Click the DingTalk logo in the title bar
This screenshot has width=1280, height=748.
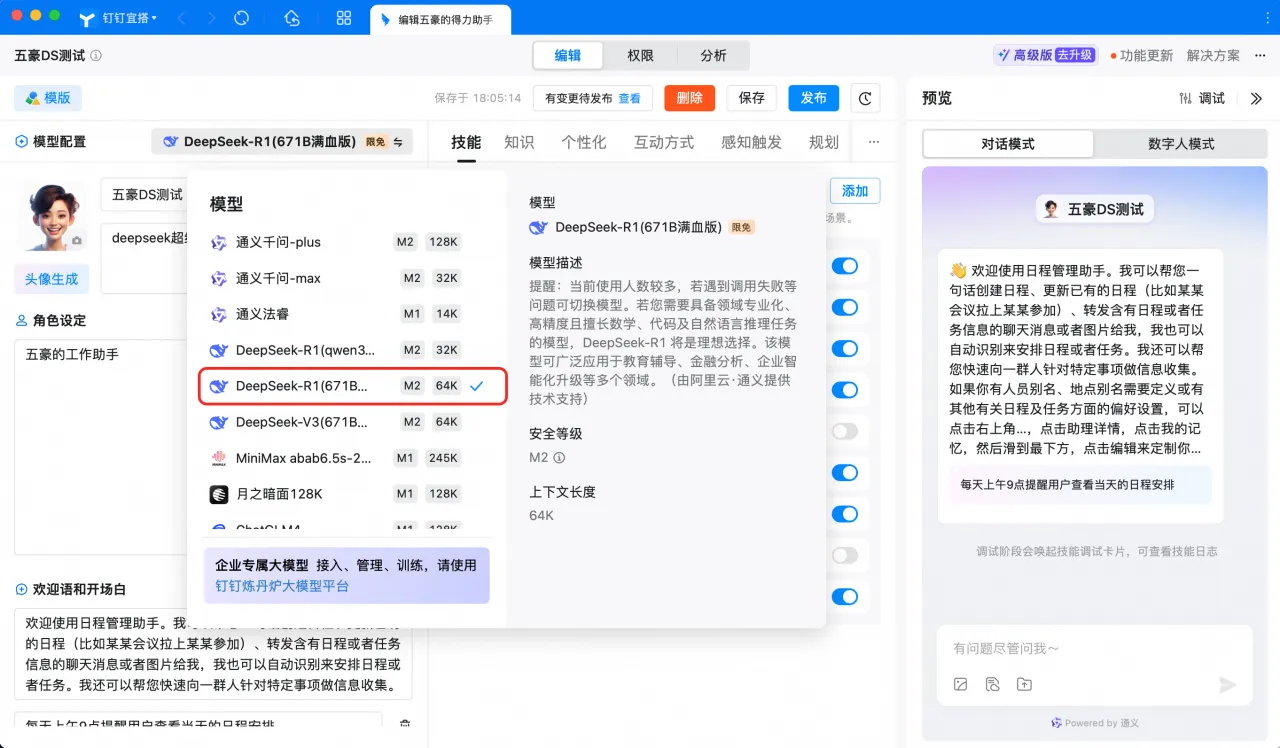tap(86, 18)
